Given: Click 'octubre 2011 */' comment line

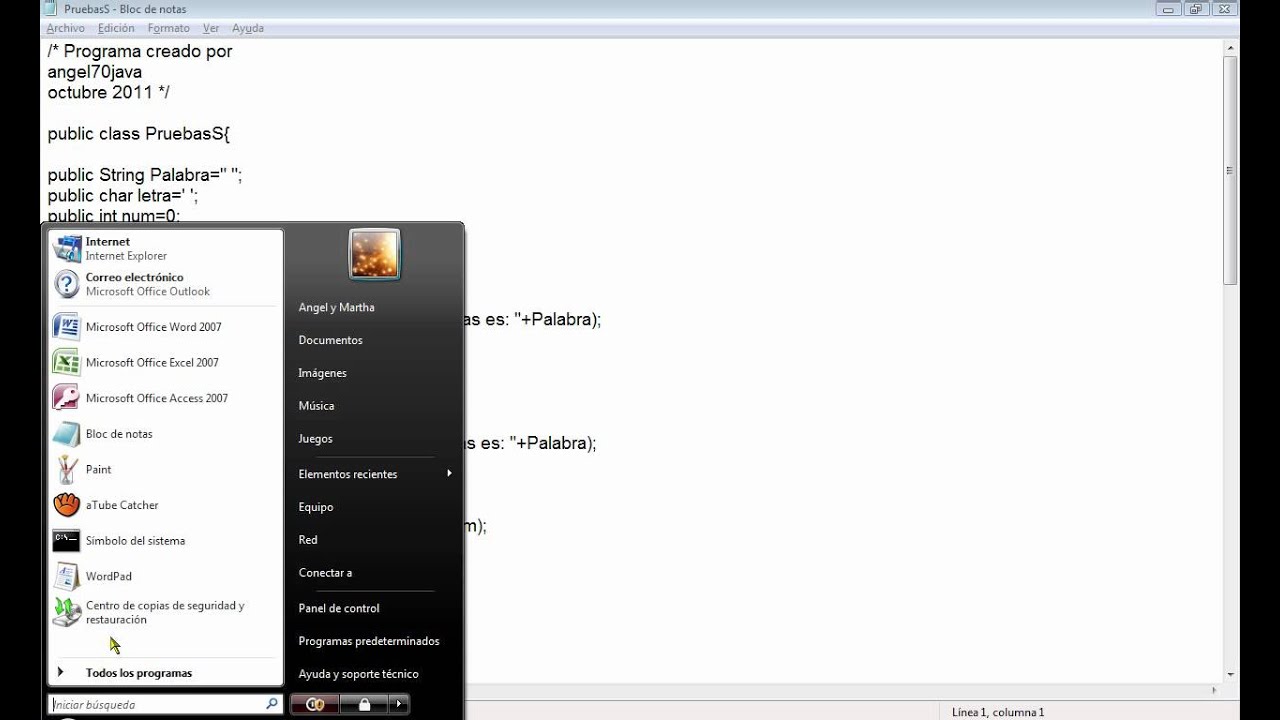Looking at the screenshot, I should [108, 92].
